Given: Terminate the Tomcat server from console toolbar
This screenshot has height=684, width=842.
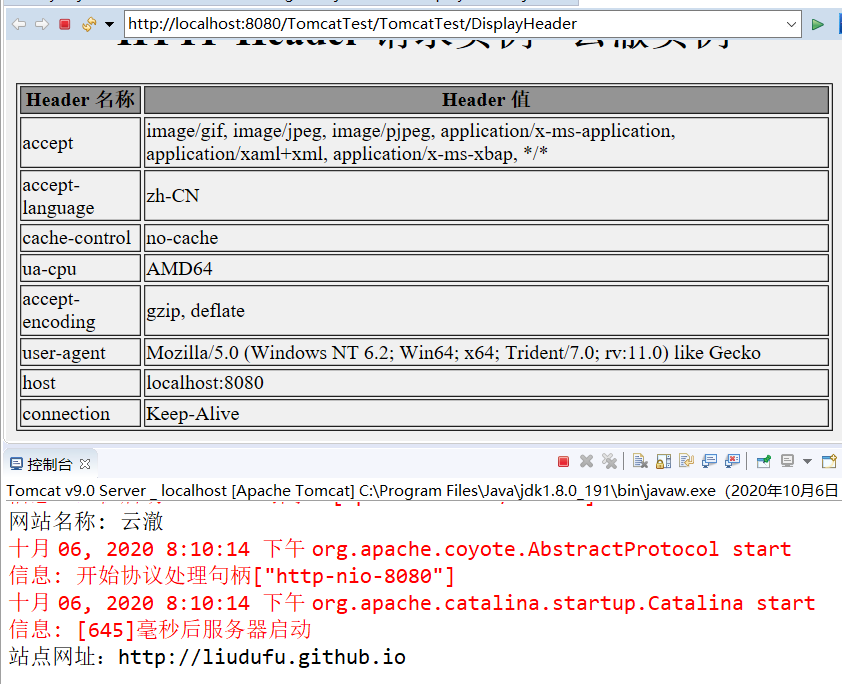Looking at the screenshot, I should tap(563, 462).
